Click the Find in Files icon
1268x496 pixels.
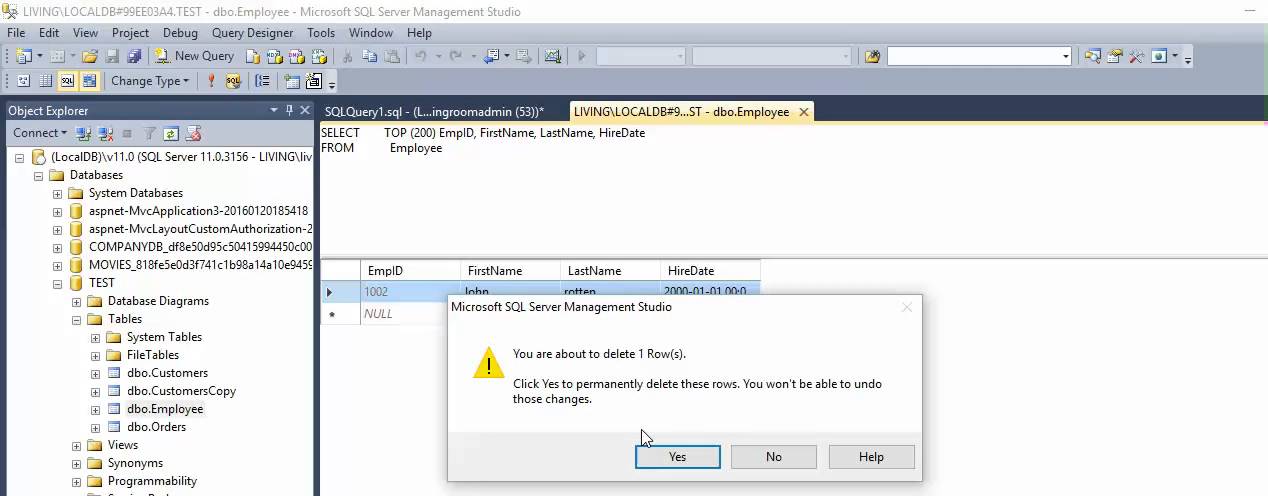click(872, 56)
